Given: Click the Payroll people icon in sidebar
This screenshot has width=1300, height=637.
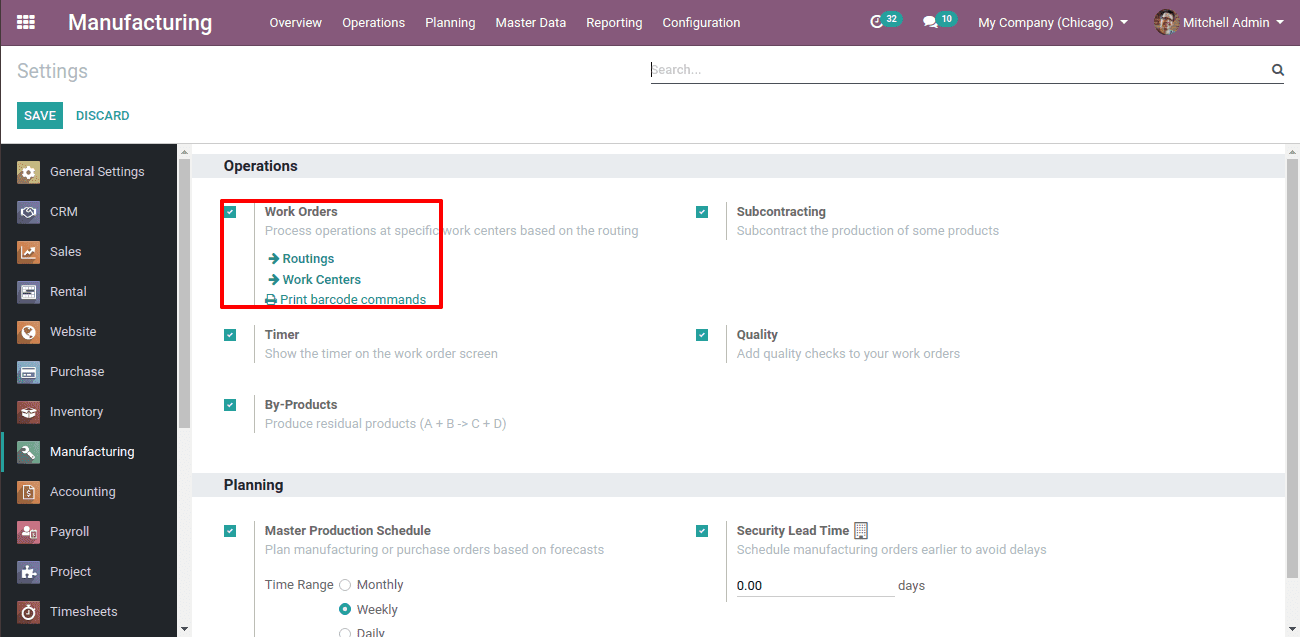Looking at the screenshot, I should tap(29, 532).
